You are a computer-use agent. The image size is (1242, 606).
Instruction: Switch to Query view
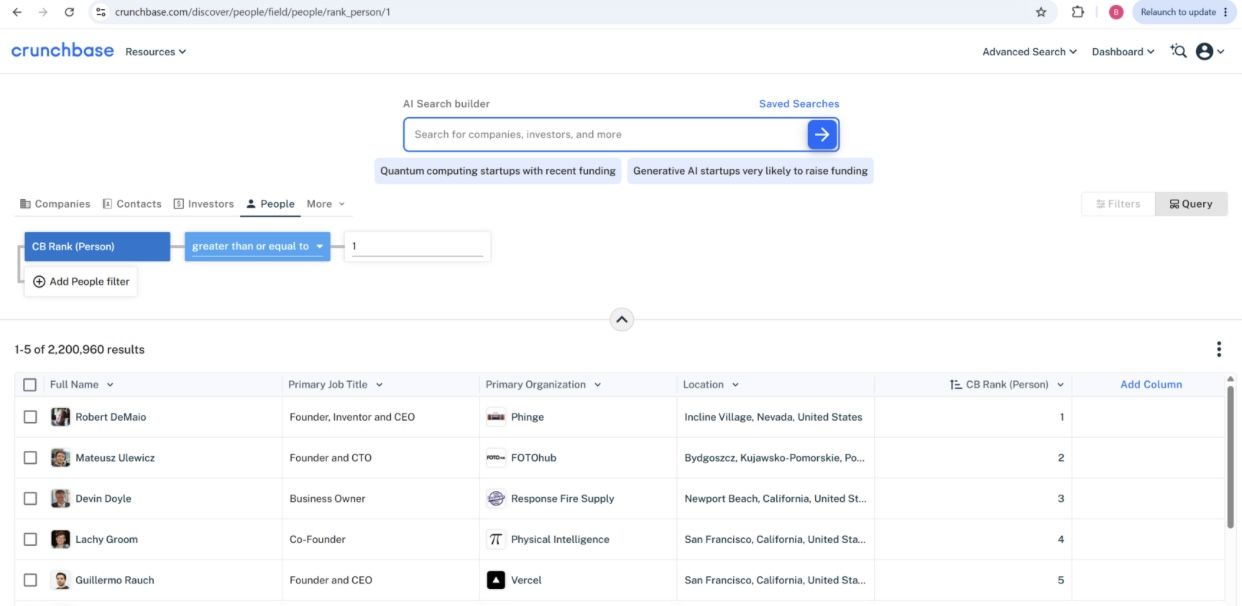click(1191, 204)
